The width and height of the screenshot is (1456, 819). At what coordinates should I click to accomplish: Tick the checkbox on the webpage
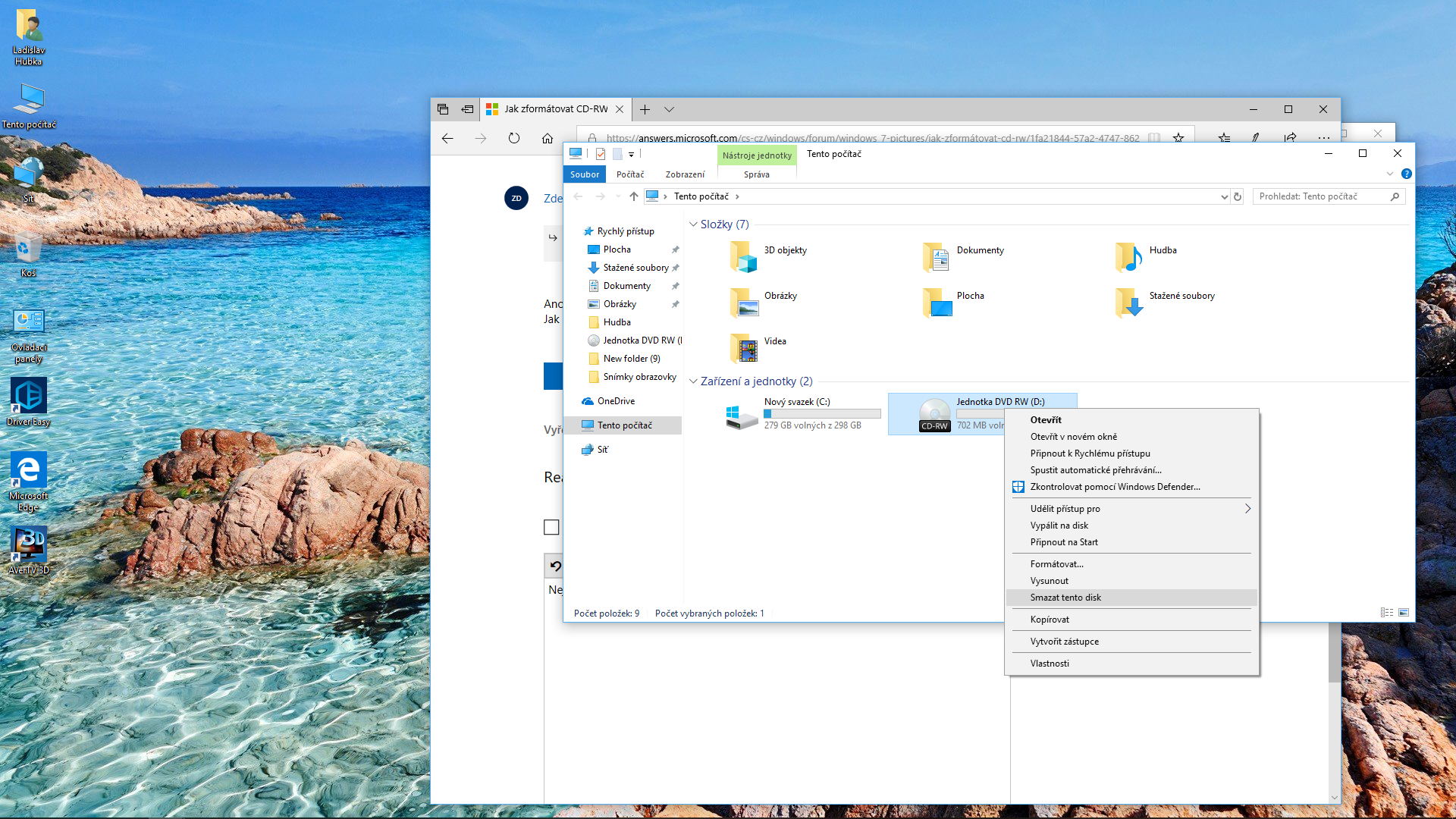[551, 527]
